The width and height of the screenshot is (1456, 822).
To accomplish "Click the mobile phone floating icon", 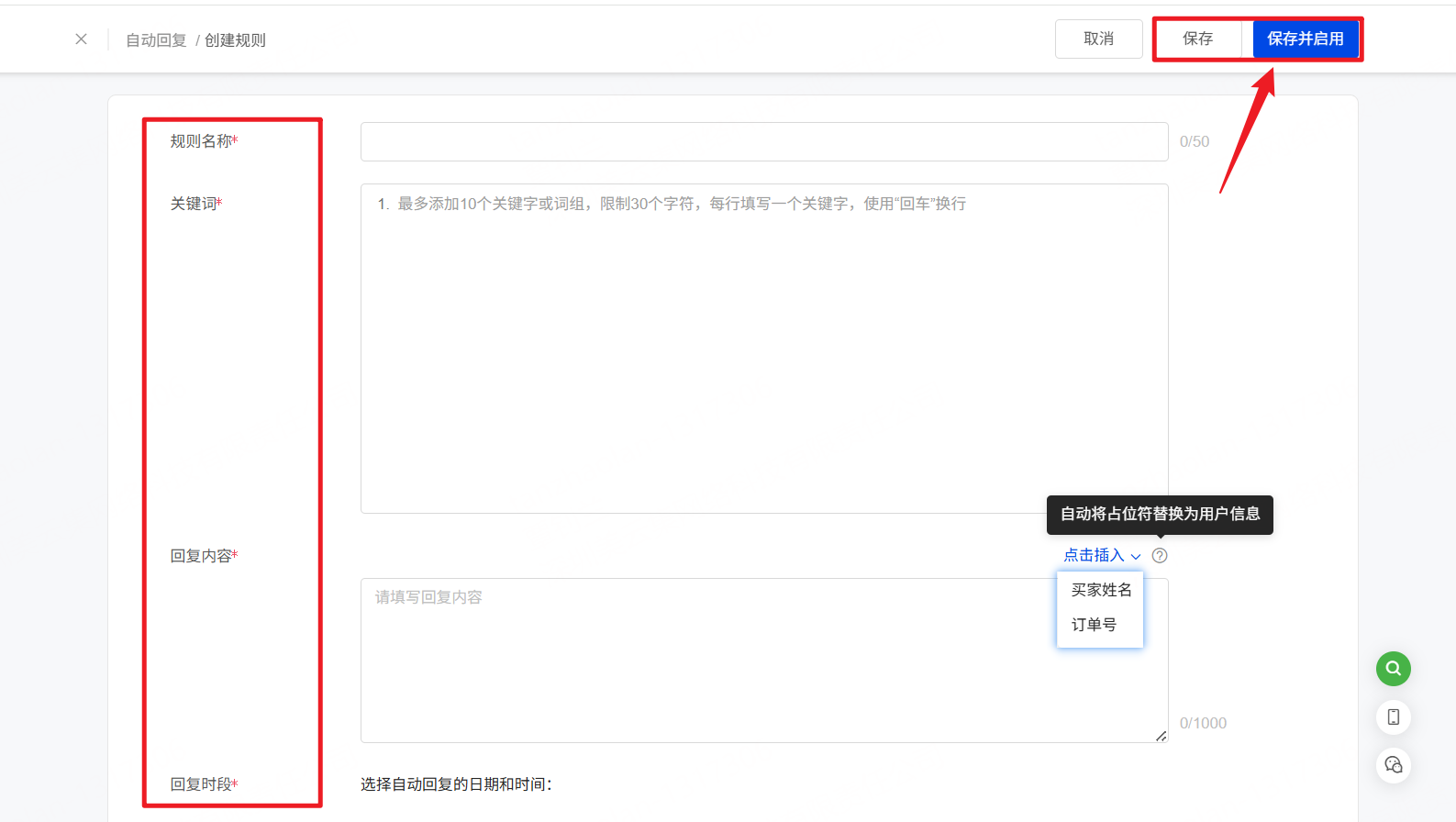I will (1393, 717).
